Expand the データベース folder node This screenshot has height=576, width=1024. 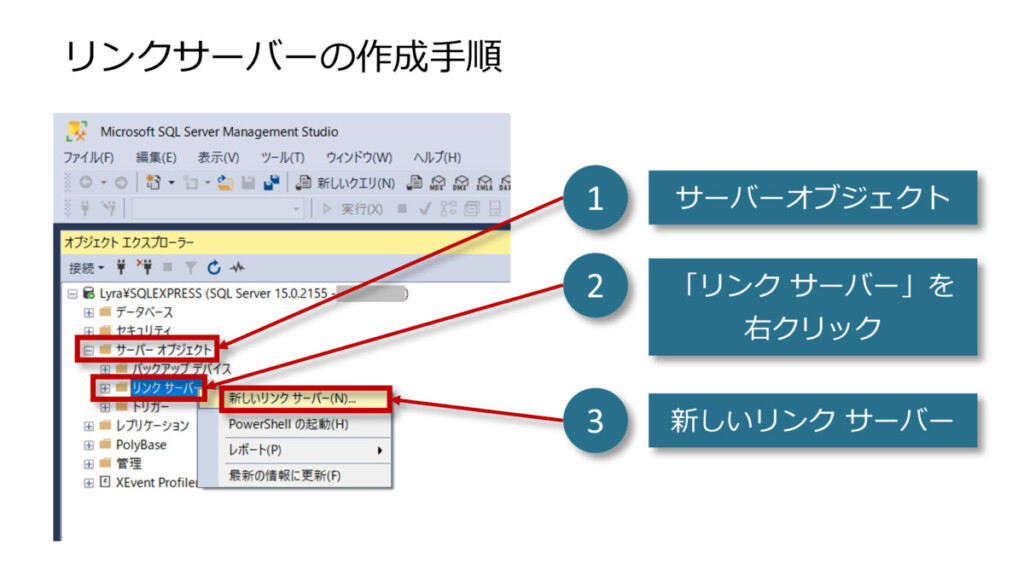(89, 313)
